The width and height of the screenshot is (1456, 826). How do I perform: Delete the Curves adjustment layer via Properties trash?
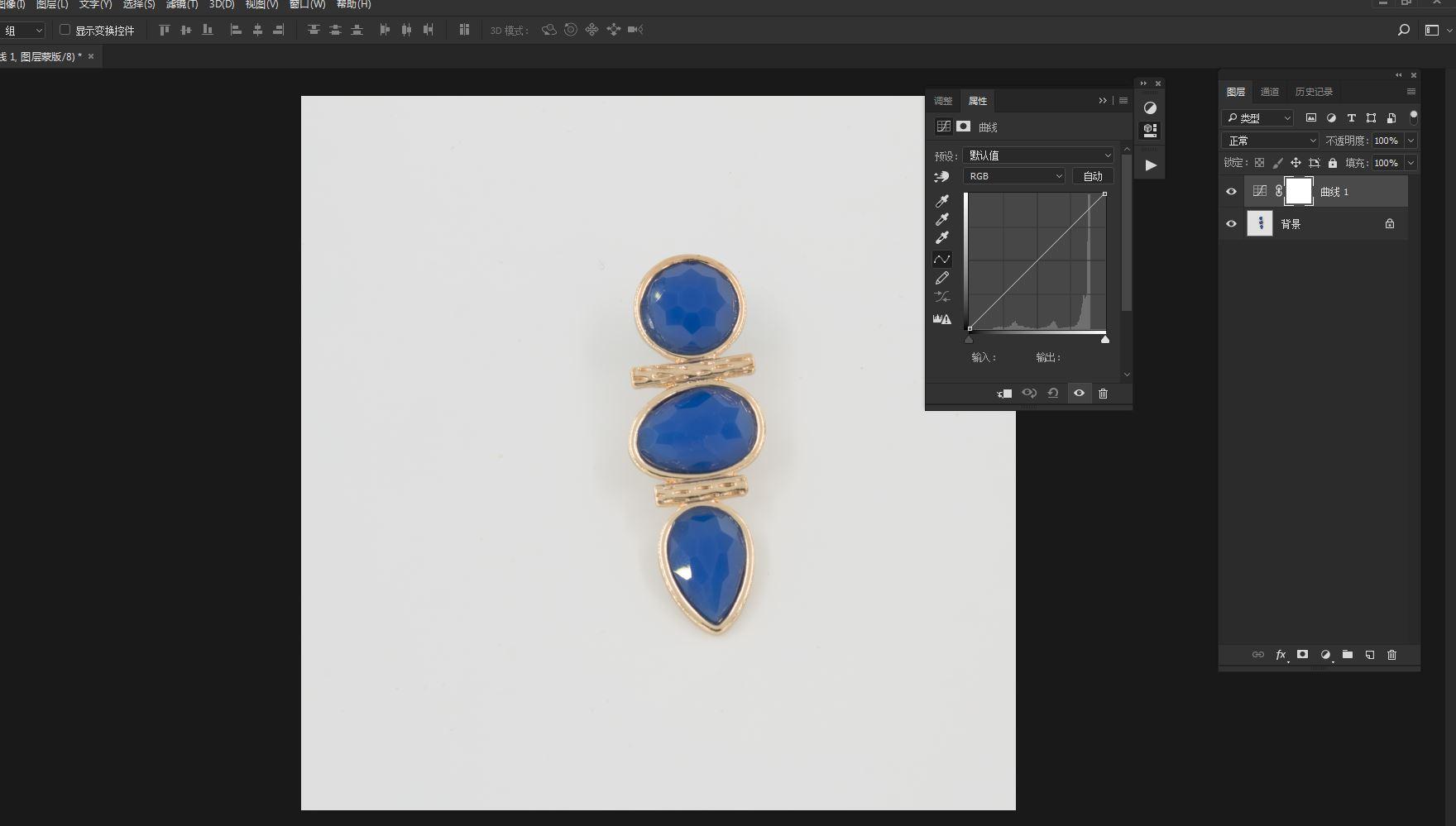[x=1103, y=394]
